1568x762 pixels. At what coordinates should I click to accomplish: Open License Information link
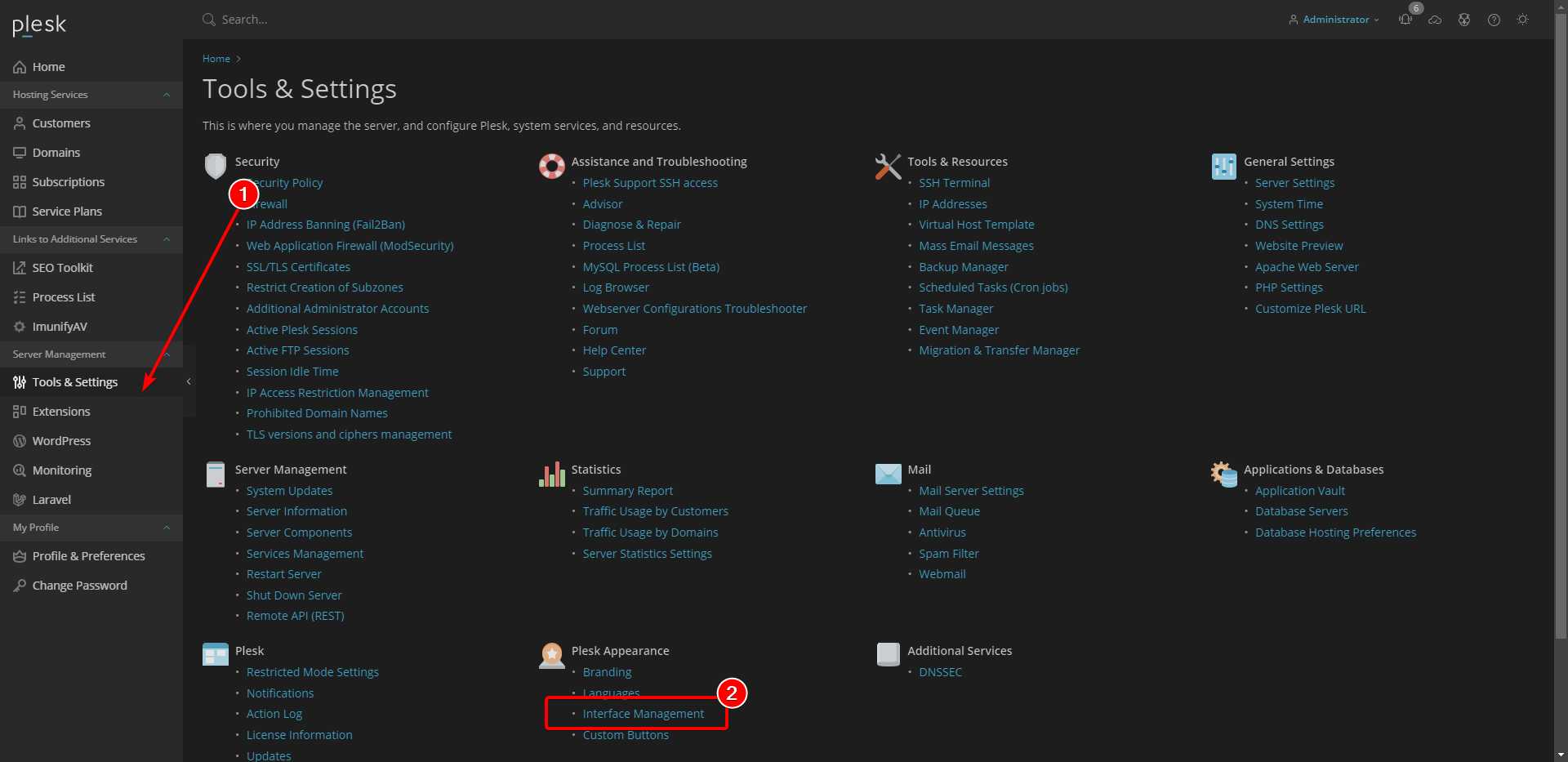[x=299, y=735]
